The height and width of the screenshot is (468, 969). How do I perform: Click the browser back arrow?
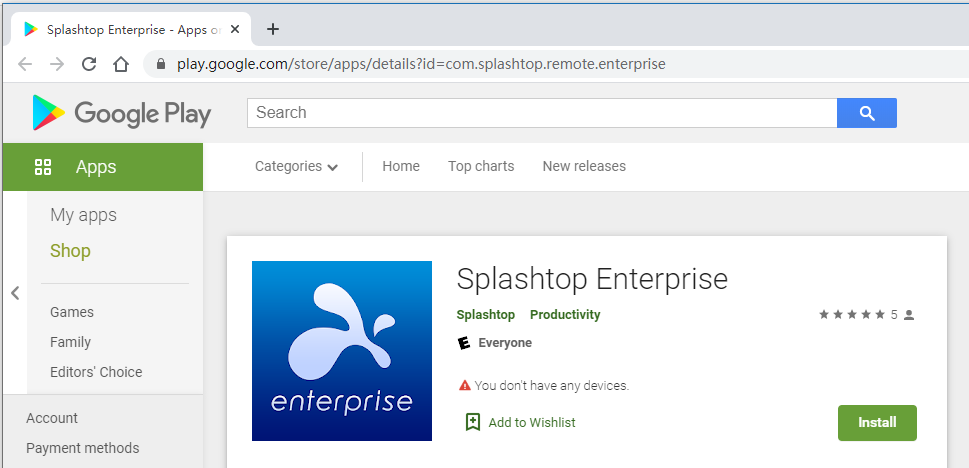click(25, 64)
